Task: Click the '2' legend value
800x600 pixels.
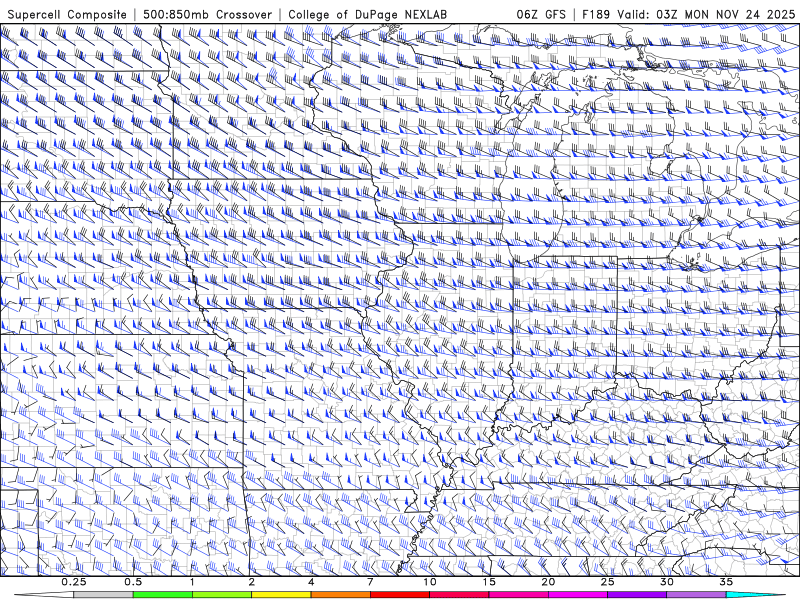Action: point(252,582)
